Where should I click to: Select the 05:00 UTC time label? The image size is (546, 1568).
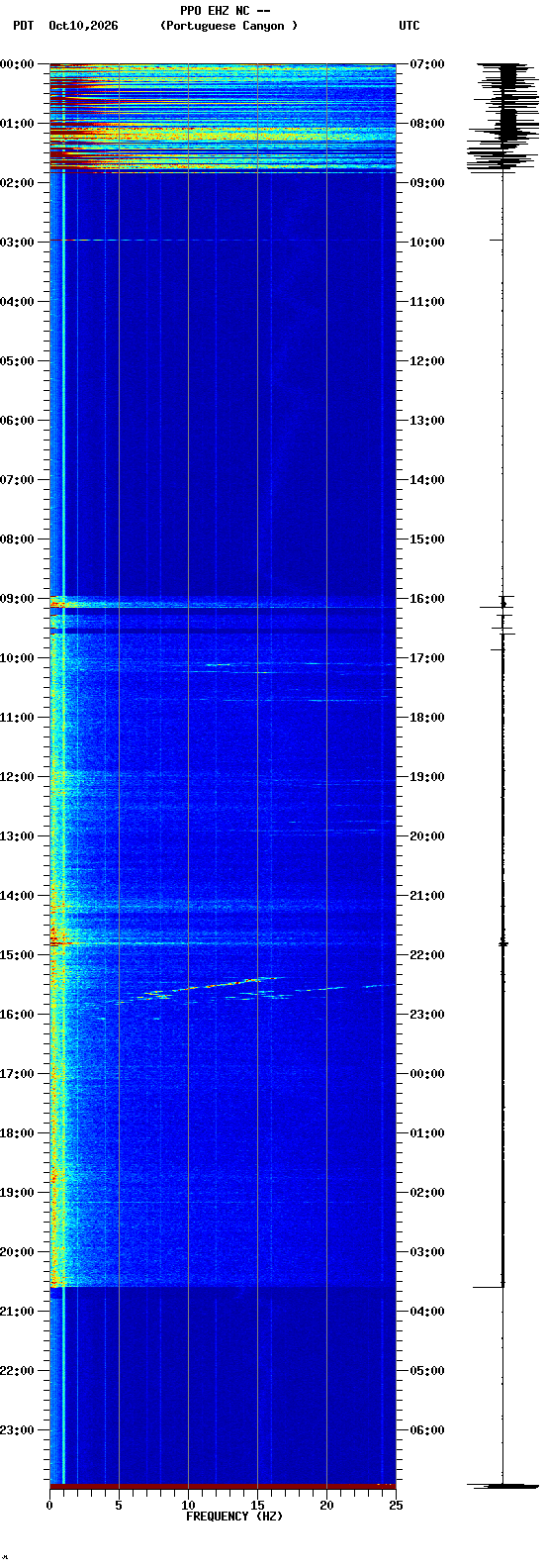click(427, 1371)
